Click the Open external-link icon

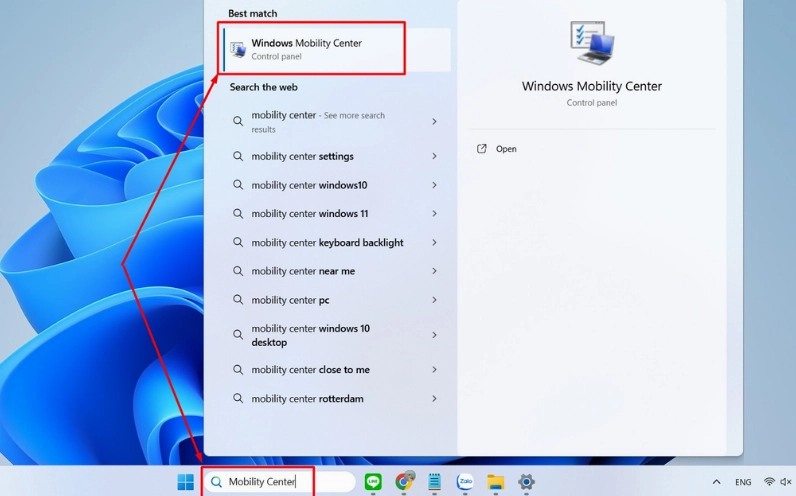pos(481,149)
